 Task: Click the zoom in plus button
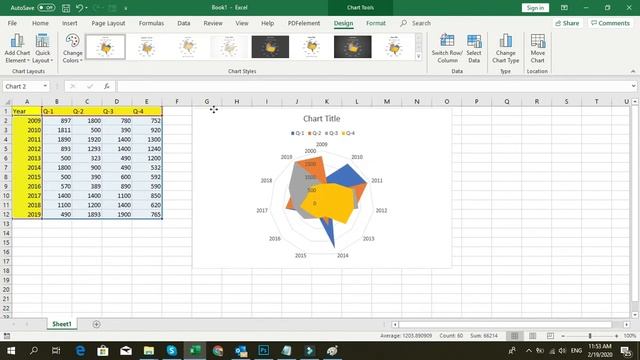tap(616, 336)
